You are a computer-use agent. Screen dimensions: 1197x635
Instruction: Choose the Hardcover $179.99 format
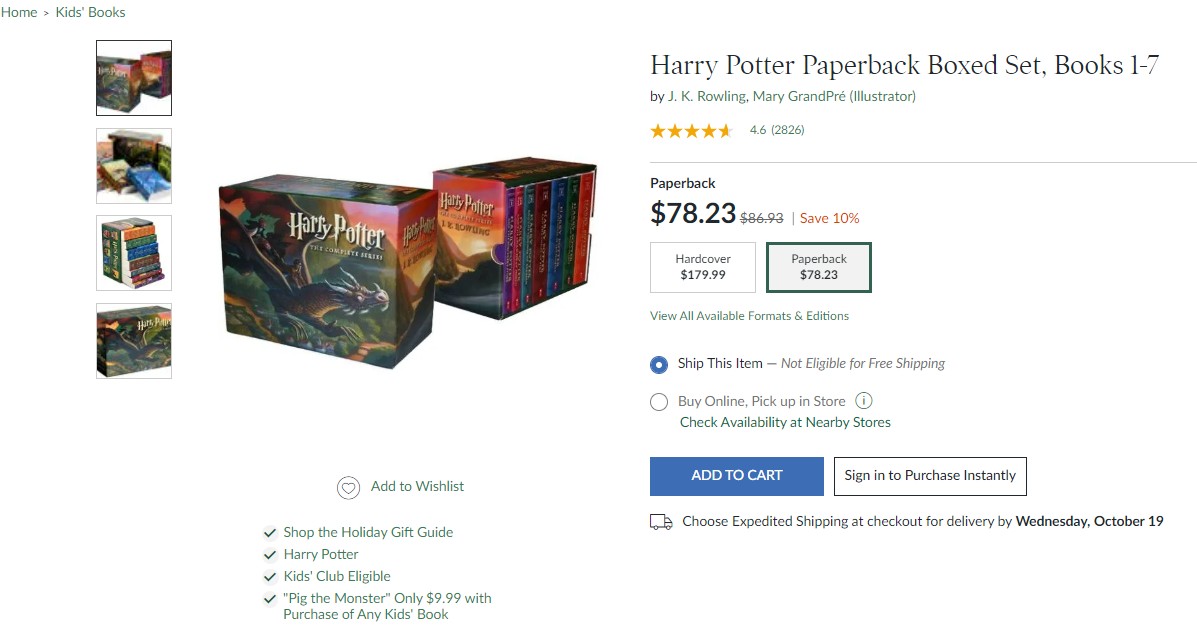click(703, 267)
